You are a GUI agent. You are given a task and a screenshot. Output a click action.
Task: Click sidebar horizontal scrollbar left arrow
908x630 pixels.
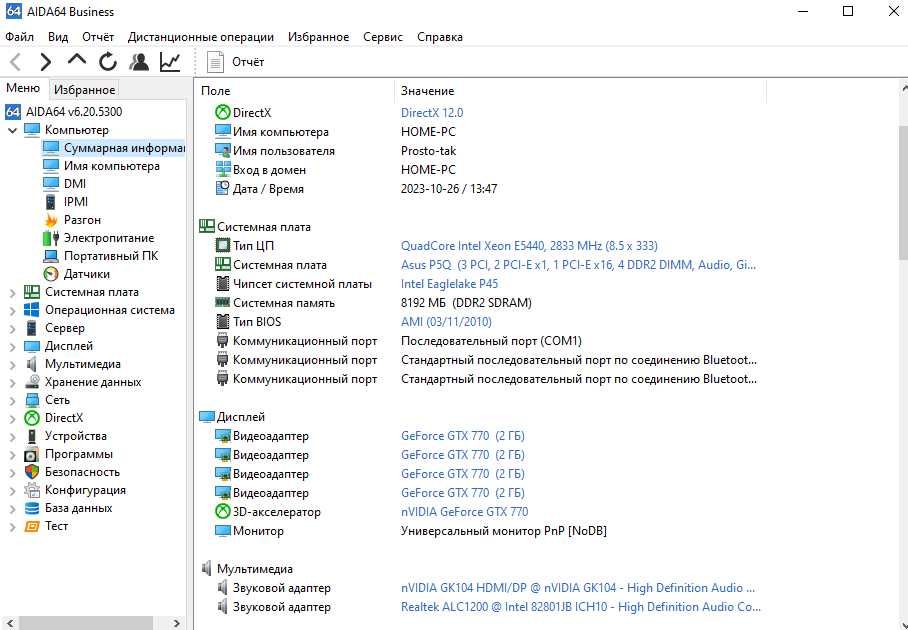9,623
